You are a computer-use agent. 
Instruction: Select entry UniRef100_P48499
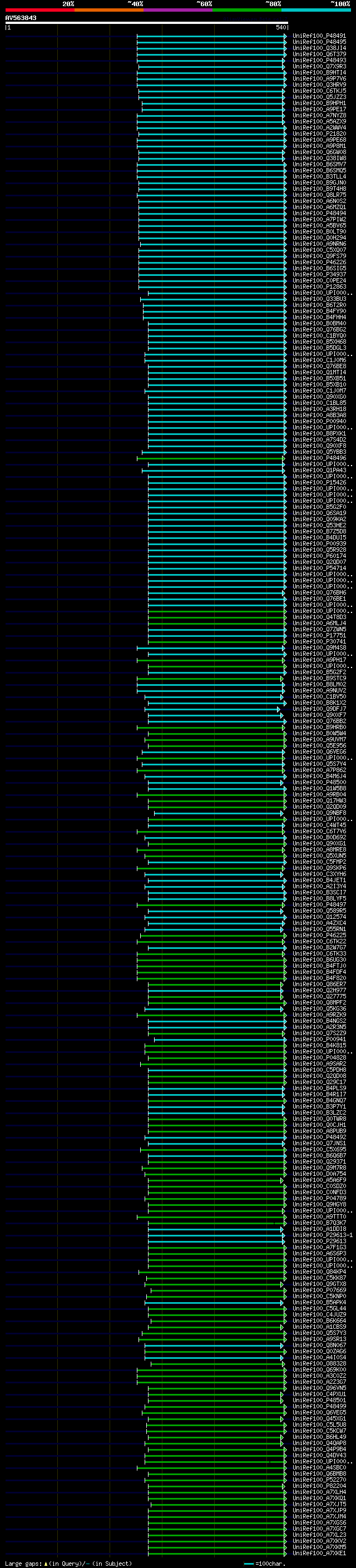point(319,1406)
